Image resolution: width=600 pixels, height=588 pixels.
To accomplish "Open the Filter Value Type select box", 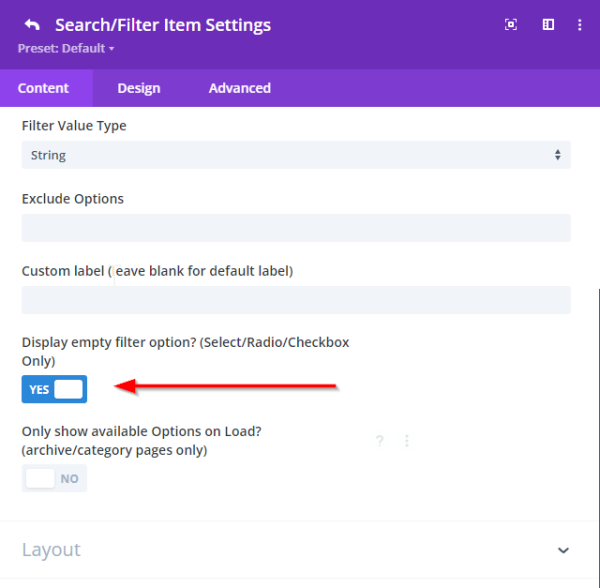I will [x=296, y=155].
